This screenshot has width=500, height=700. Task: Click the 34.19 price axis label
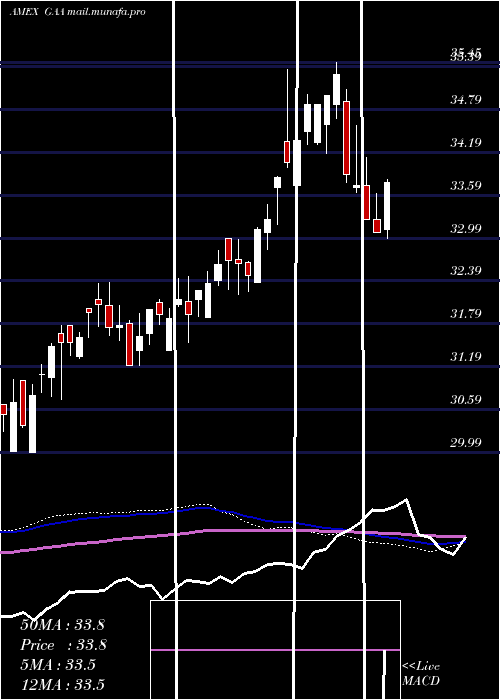(x=466, y=143)
